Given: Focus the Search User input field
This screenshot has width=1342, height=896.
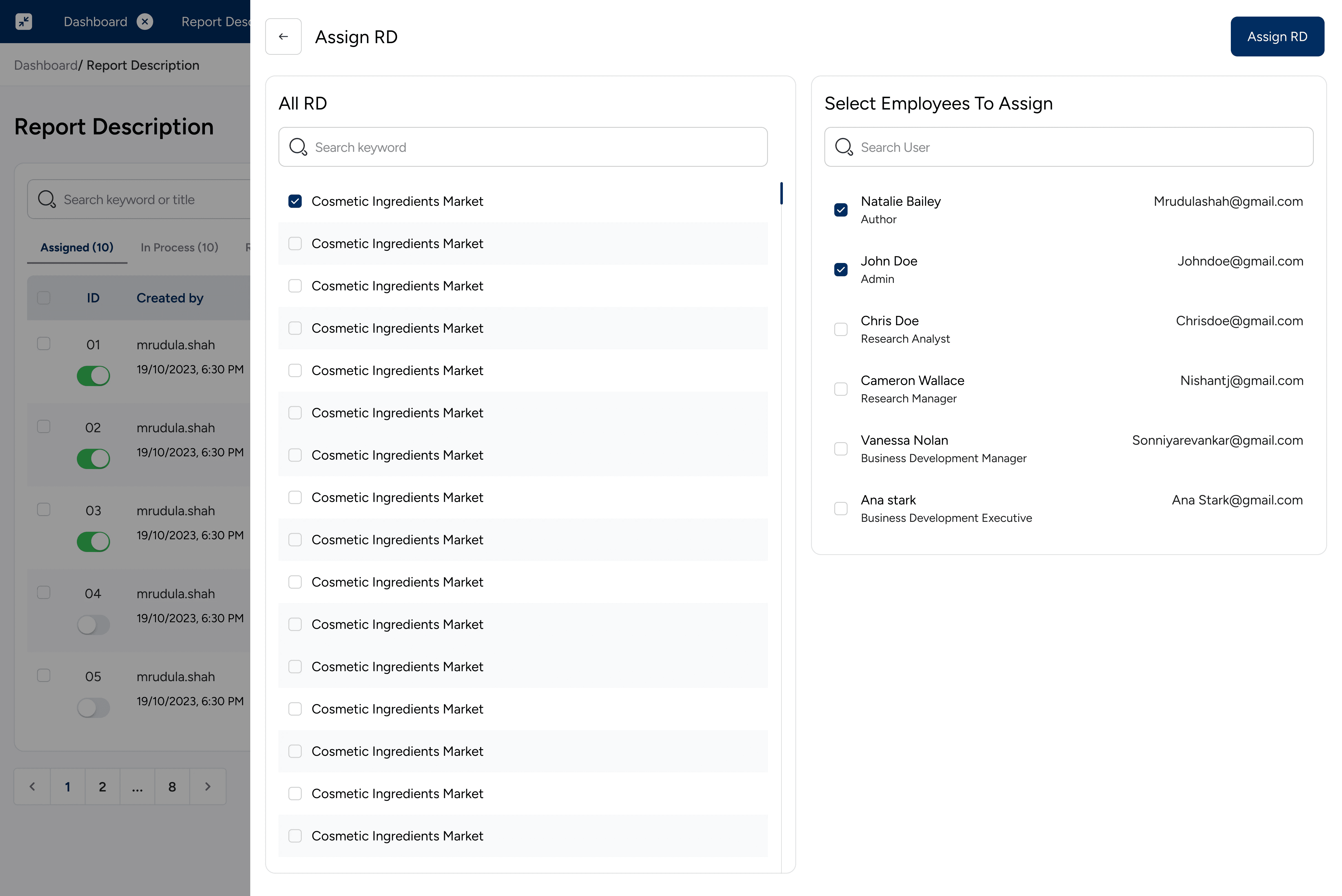Looking at the screenshot, I should tap(1080, 147).
